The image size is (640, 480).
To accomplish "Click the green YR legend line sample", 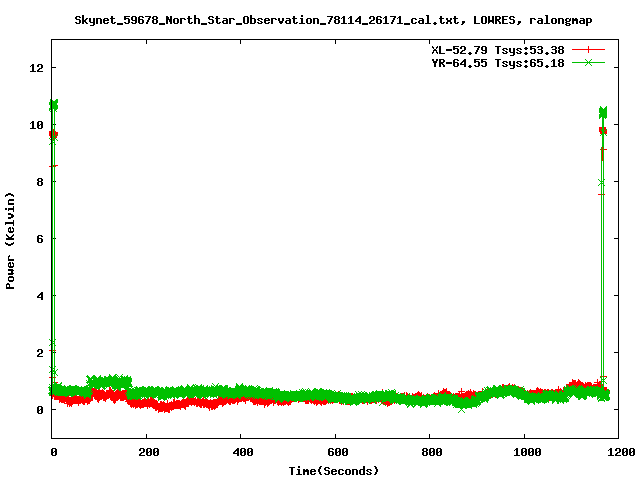I will 588,62.
